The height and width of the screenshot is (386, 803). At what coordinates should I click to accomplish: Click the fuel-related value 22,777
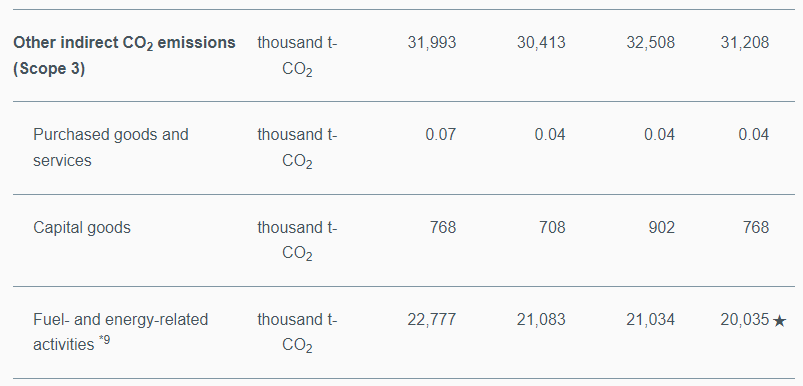tap(432, 320)
